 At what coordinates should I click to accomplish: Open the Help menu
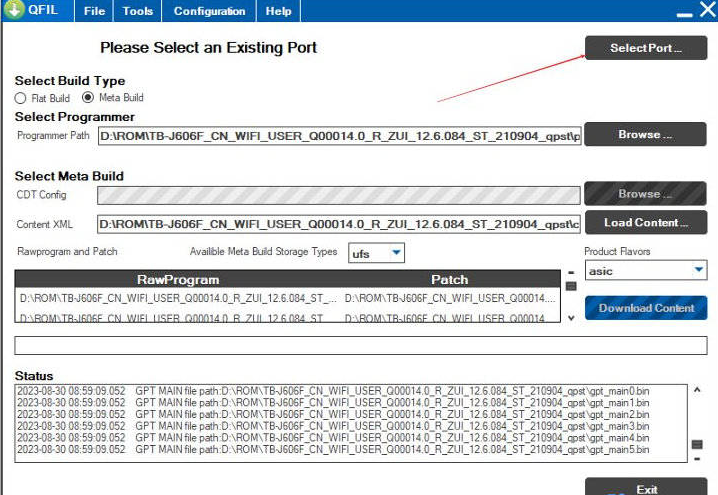tap(278, 11)
